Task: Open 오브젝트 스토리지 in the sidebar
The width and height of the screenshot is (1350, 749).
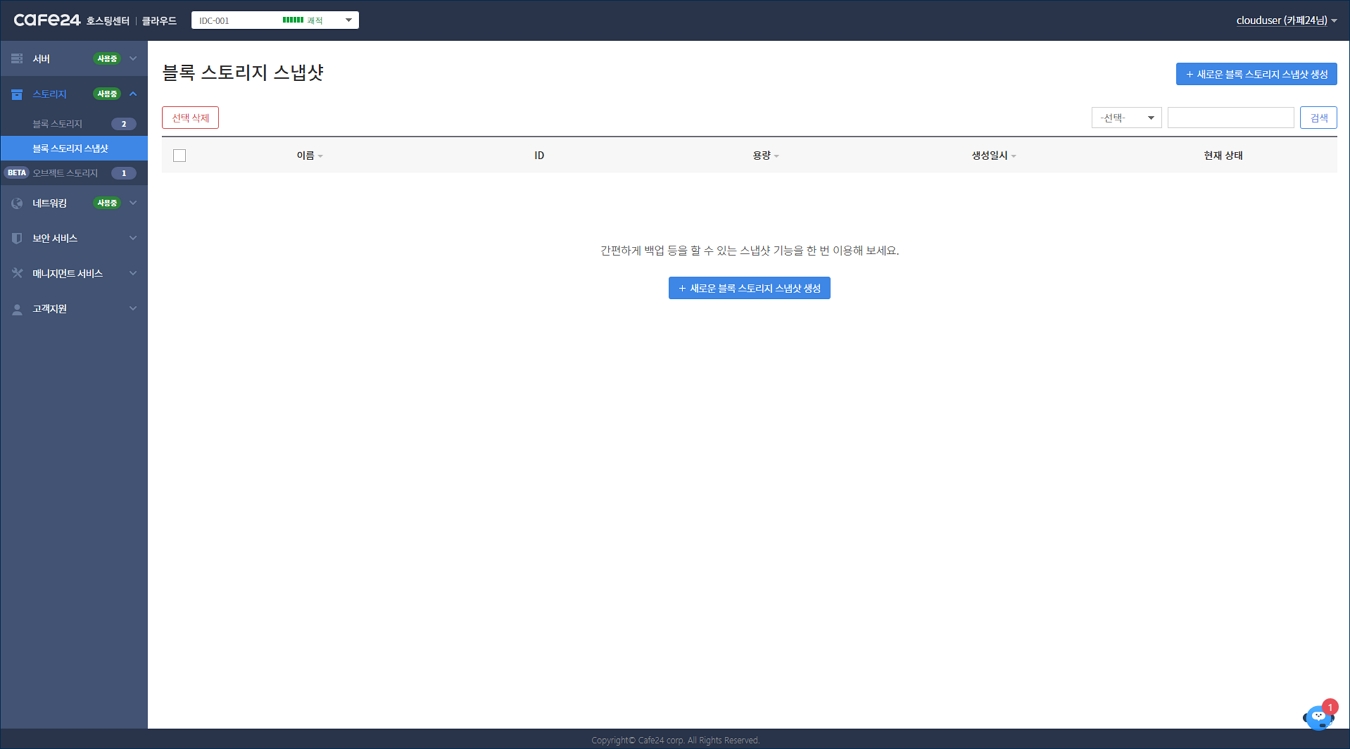Action: tap(65, 173)
